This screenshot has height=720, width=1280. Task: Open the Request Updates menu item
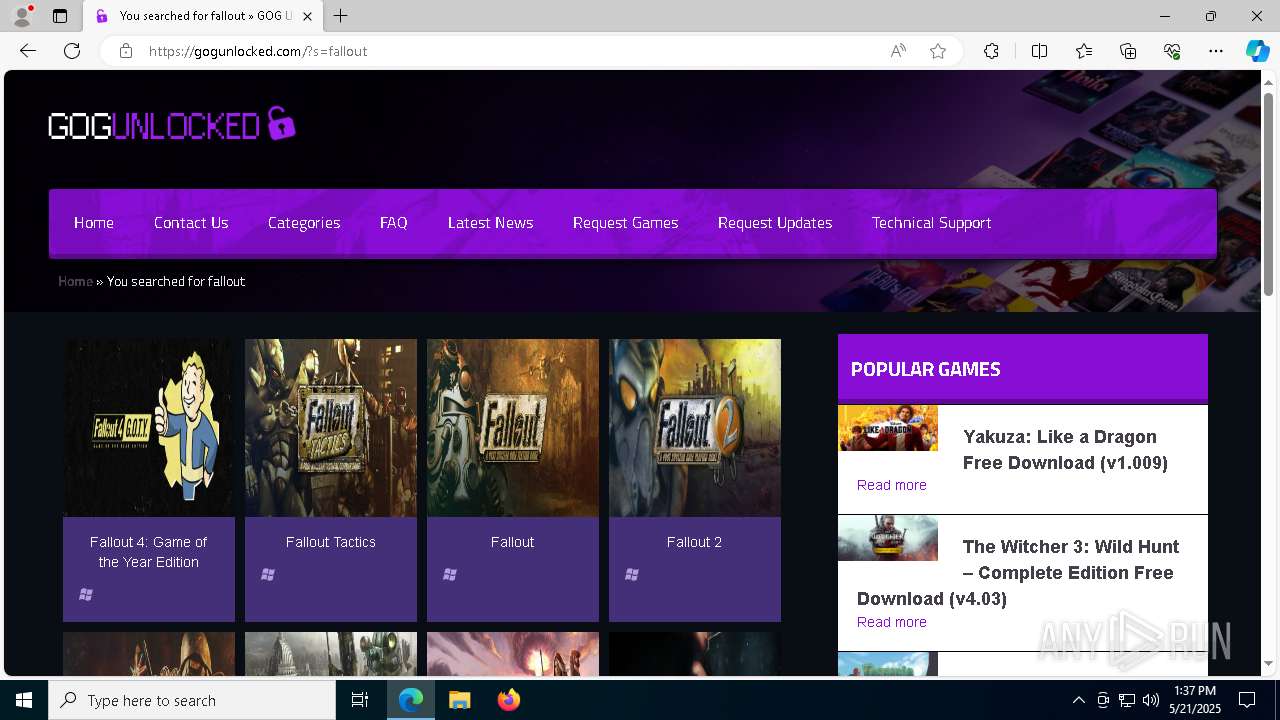coord(775,222)
